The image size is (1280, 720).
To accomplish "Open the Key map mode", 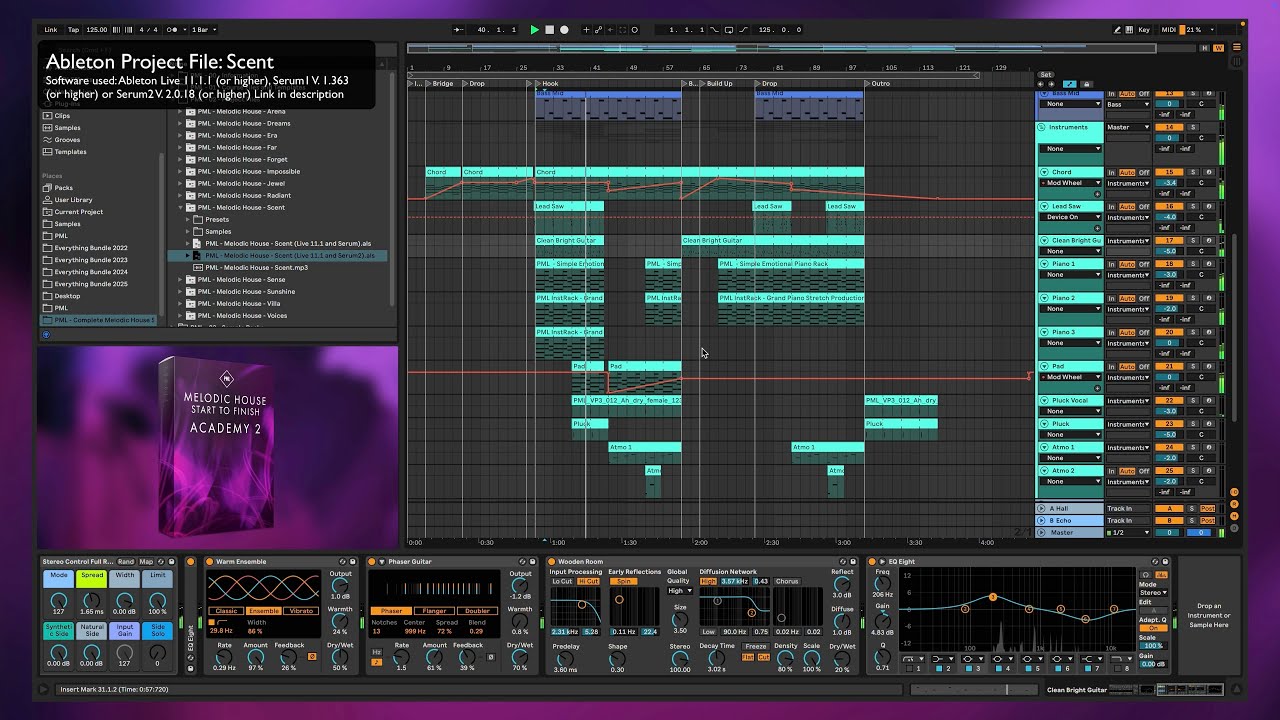I will tap(1144, 30).
